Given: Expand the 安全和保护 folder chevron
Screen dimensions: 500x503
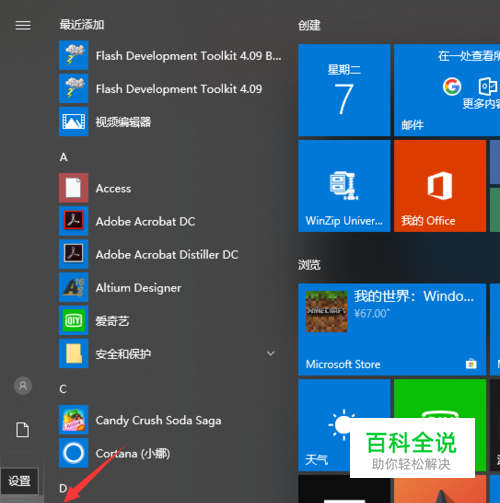Looking at the screenshot, I should point(271,353).
